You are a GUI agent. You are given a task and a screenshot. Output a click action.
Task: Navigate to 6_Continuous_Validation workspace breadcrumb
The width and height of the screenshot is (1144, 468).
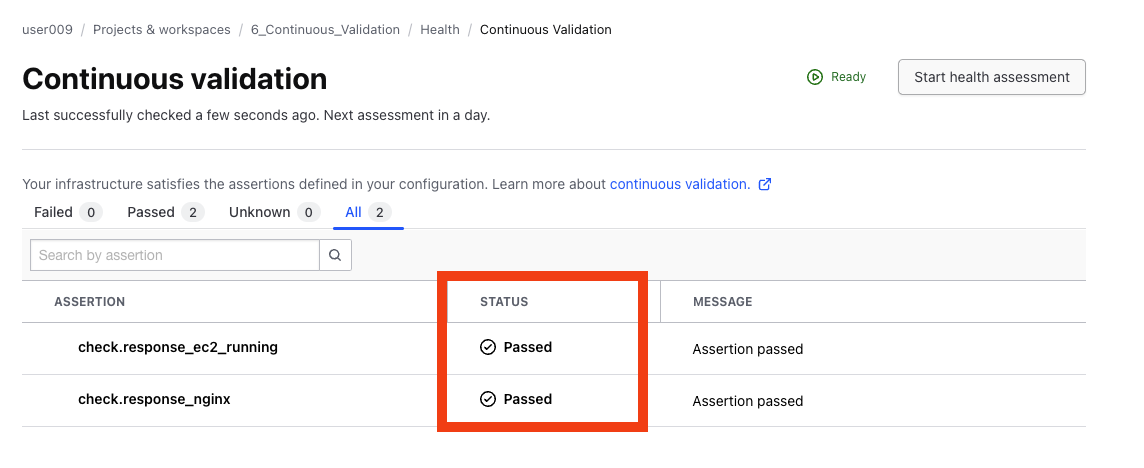pos(325,30)
